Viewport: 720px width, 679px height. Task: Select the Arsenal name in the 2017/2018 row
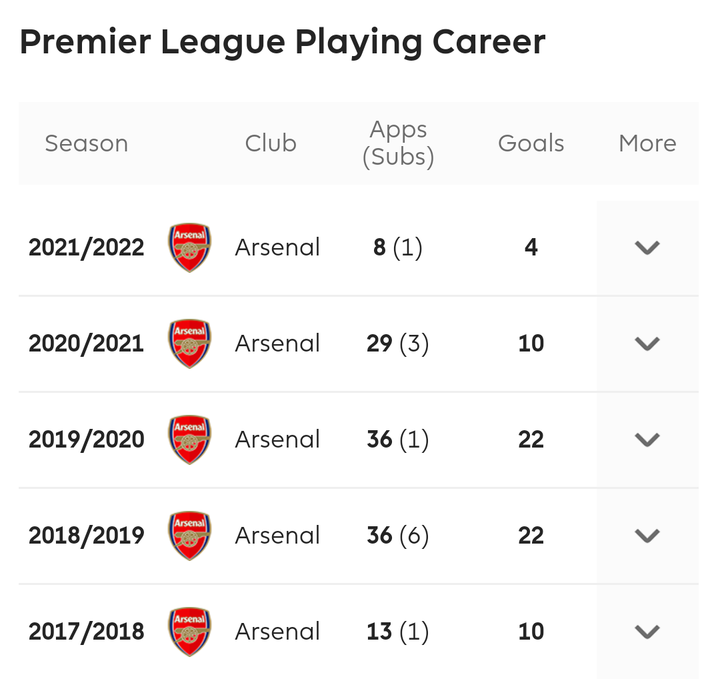[277, 631]
